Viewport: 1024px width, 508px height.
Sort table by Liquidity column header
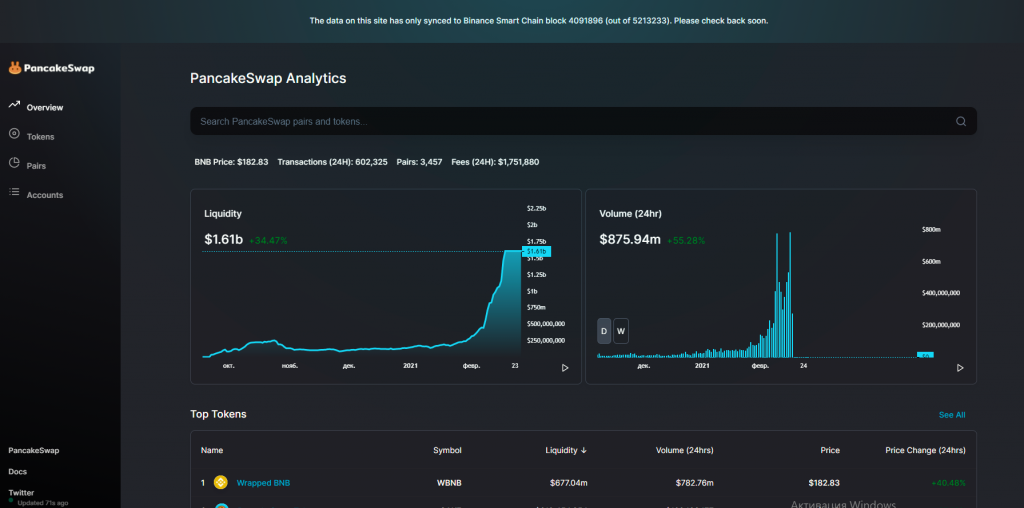(567, 450)
